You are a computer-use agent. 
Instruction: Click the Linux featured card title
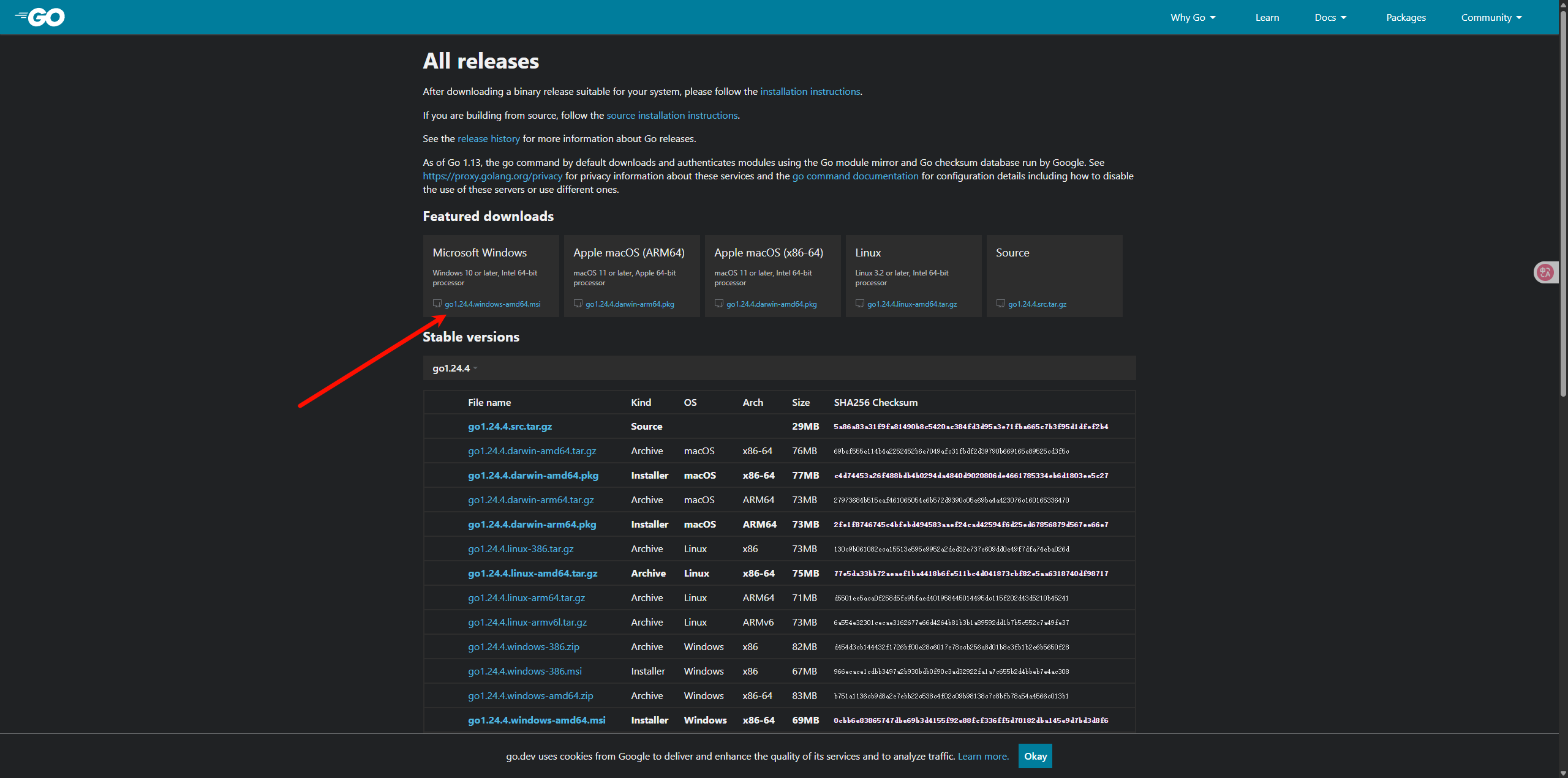point(868,252)
